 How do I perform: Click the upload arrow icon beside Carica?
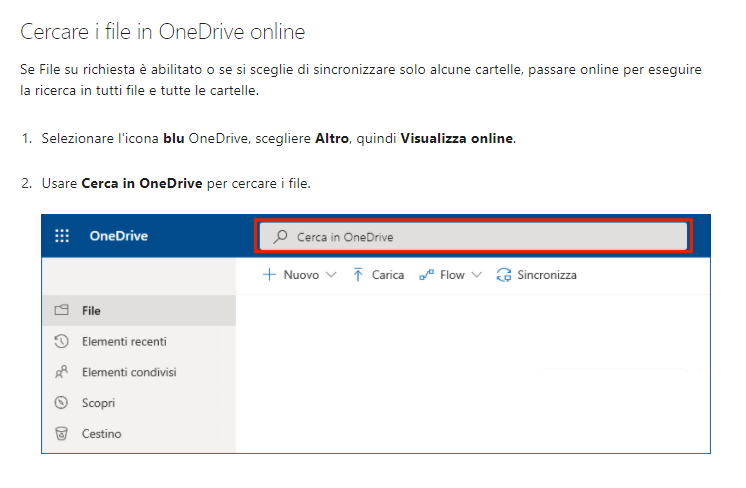coord(358,274)
